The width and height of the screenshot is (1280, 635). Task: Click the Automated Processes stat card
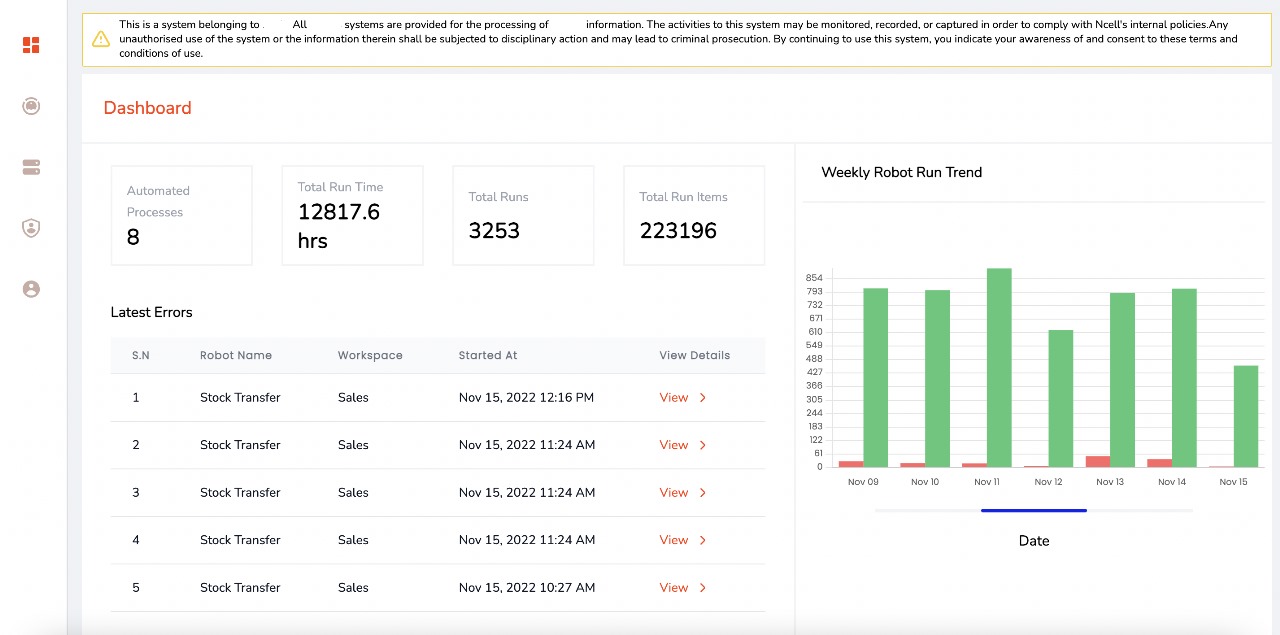pos(181,216)
